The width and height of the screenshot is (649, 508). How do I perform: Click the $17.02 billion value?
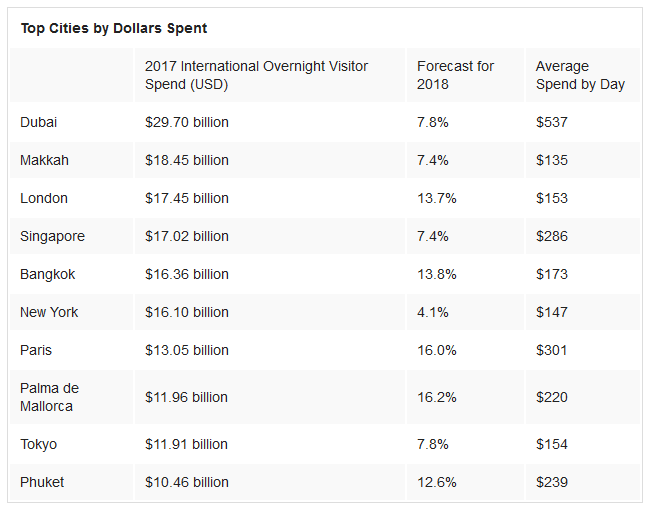187,236
